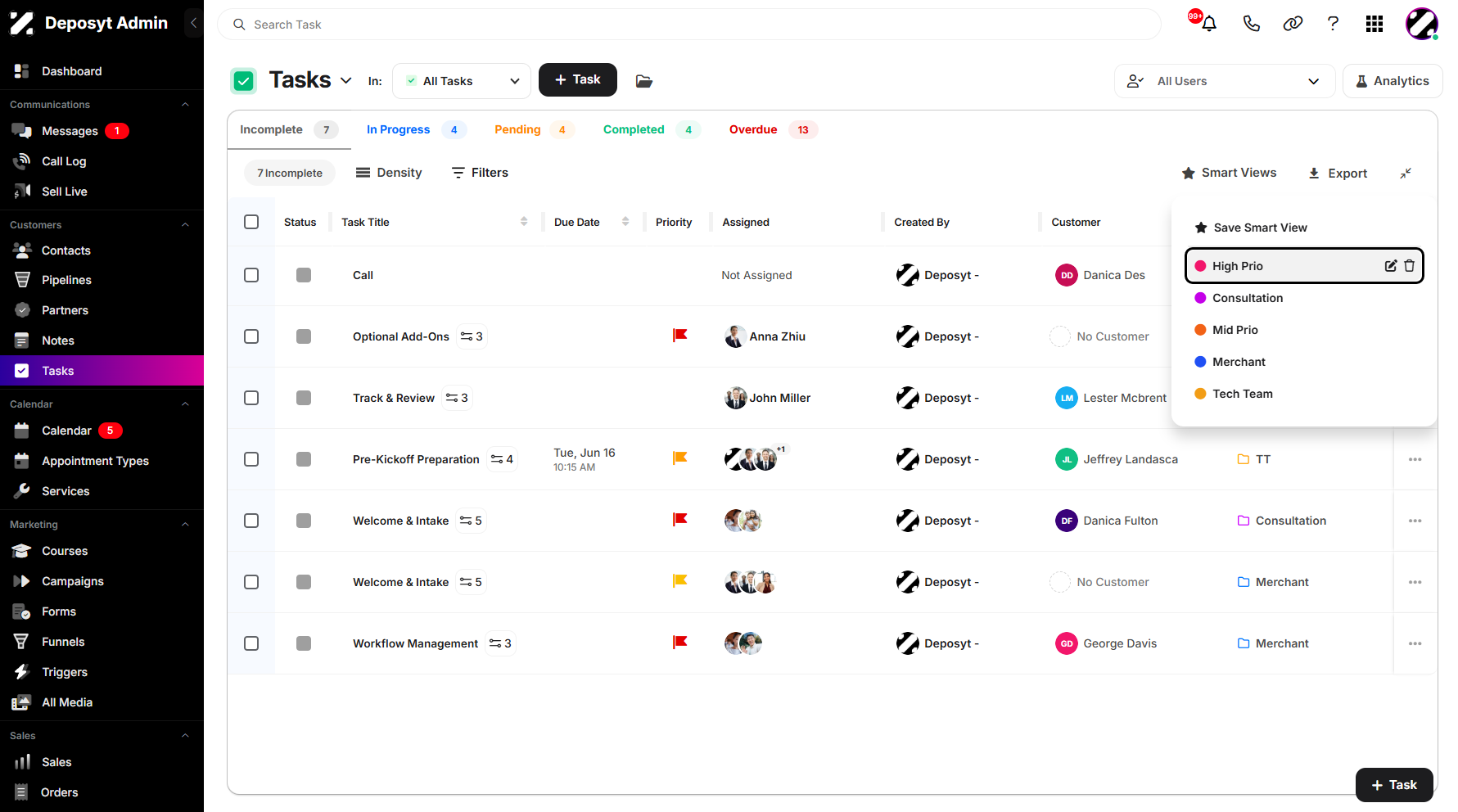The width and height of the screenshot is (1458, 812).
Task: Switch to the Pending tab
Action: [x=534, y=129]
